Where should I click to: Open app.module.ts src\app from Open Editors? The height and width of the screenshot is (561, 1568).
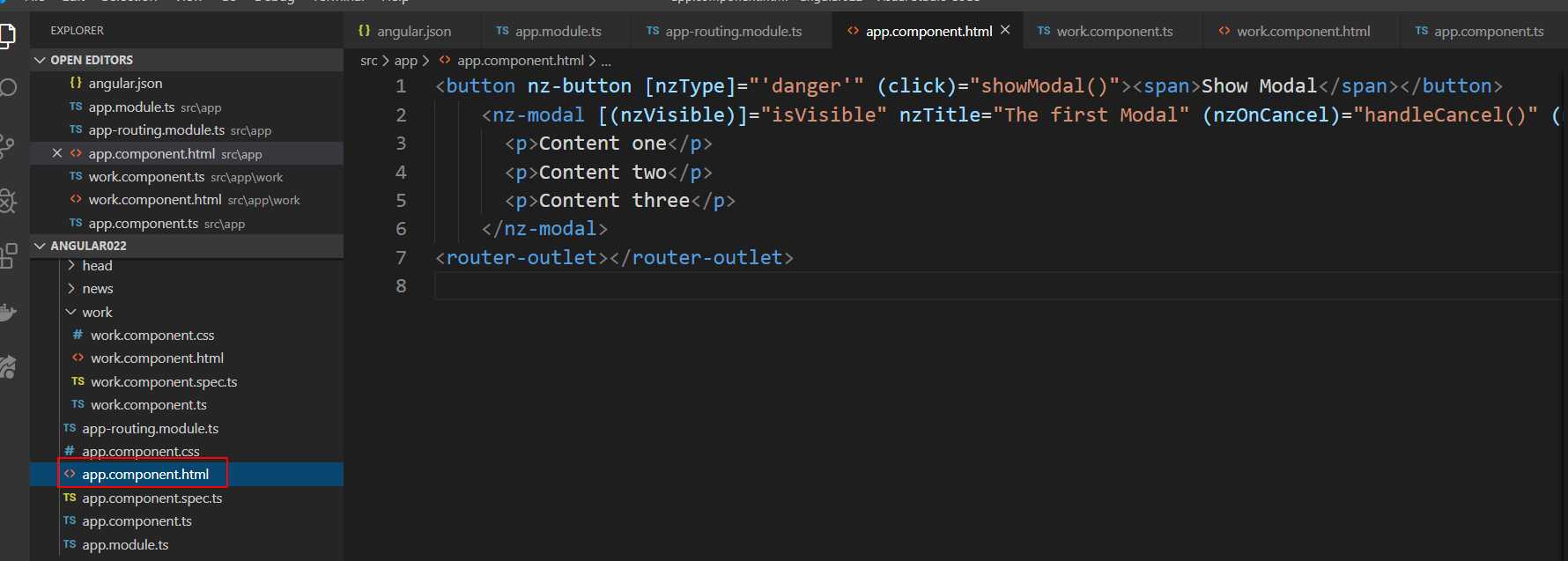(x=187, y=107)
